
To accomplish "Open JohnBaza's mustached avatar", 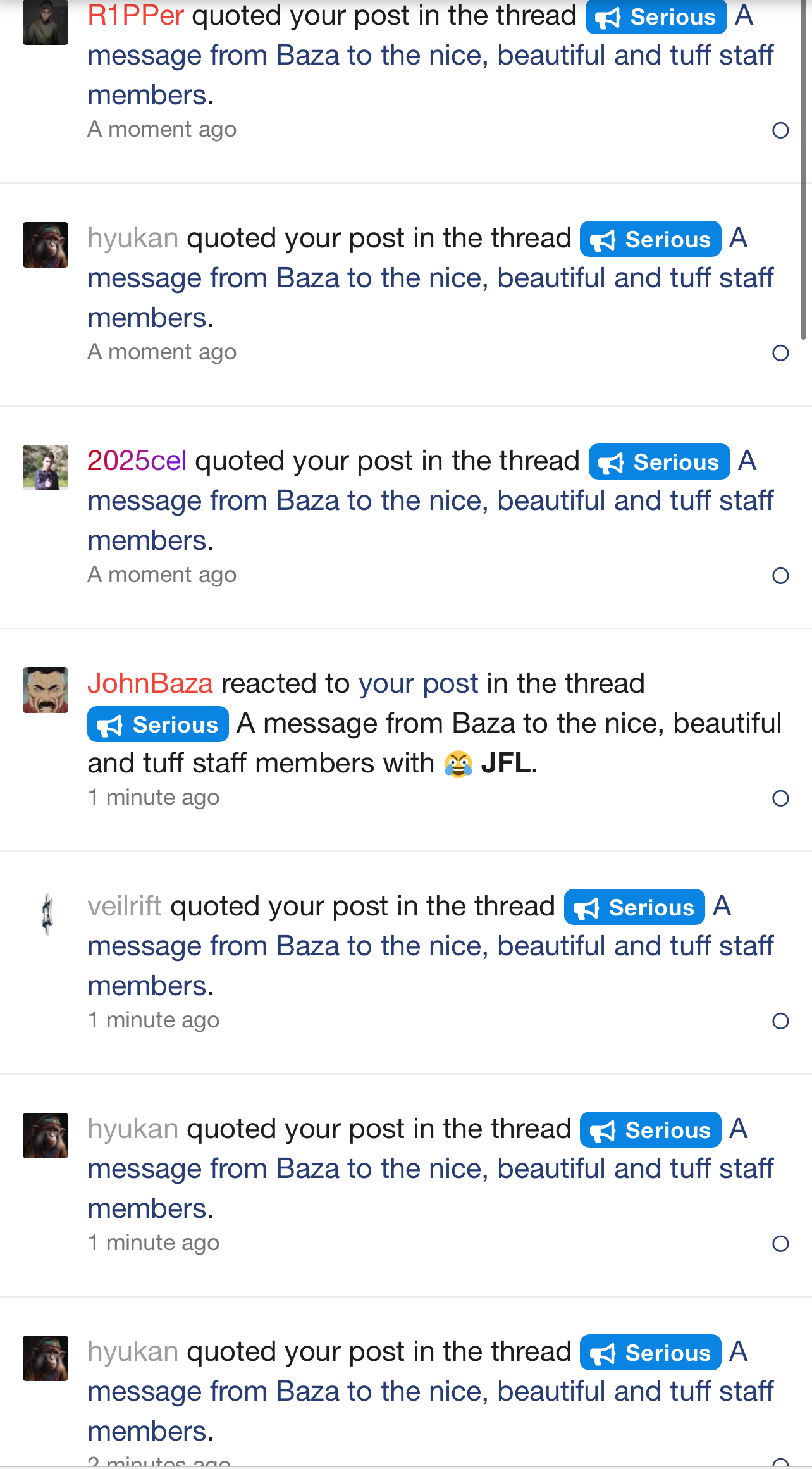I will click(46, 690).
